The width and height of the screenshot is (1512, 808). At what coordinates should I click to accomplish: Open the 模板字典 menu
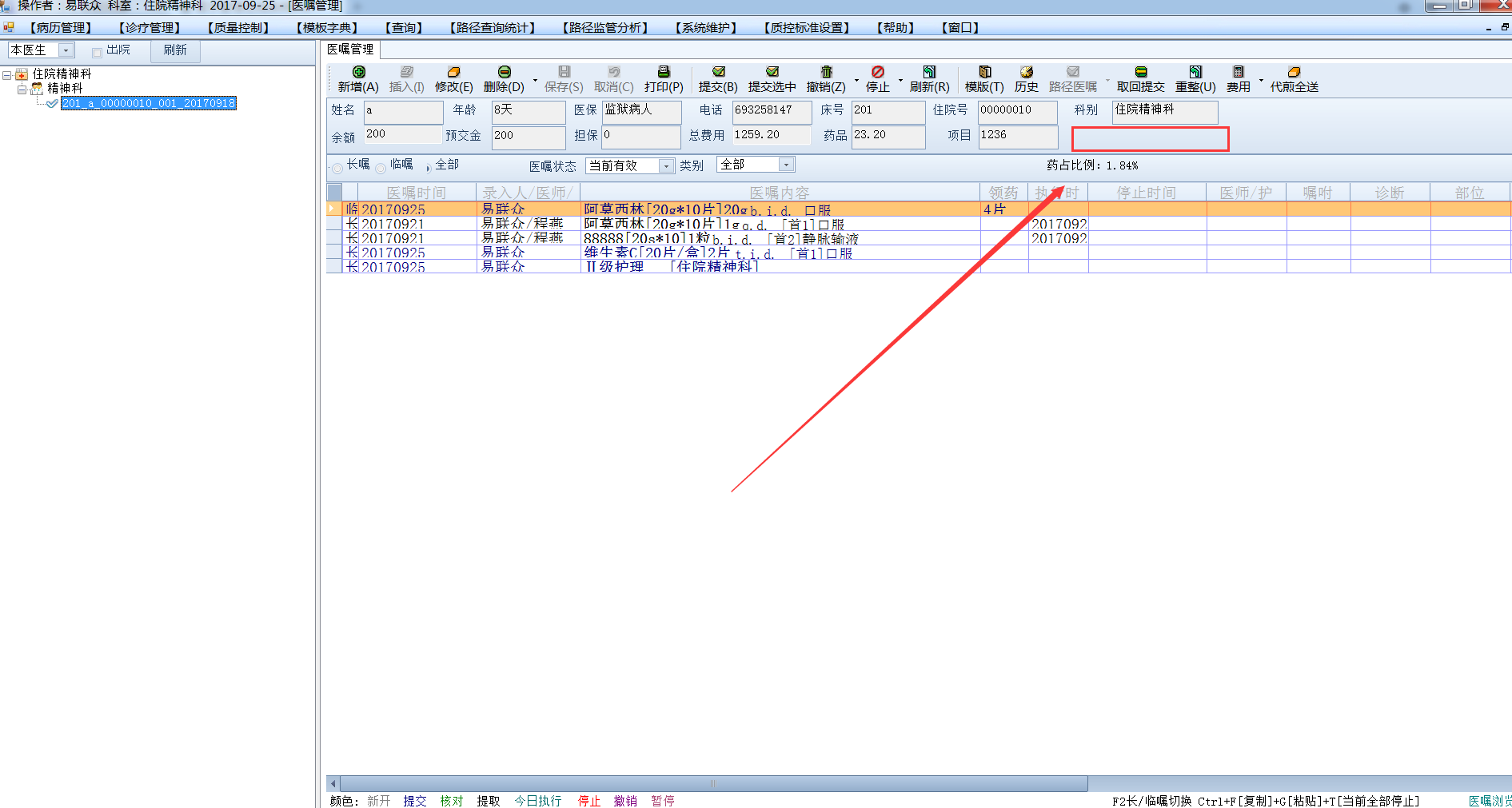[327, 28]
